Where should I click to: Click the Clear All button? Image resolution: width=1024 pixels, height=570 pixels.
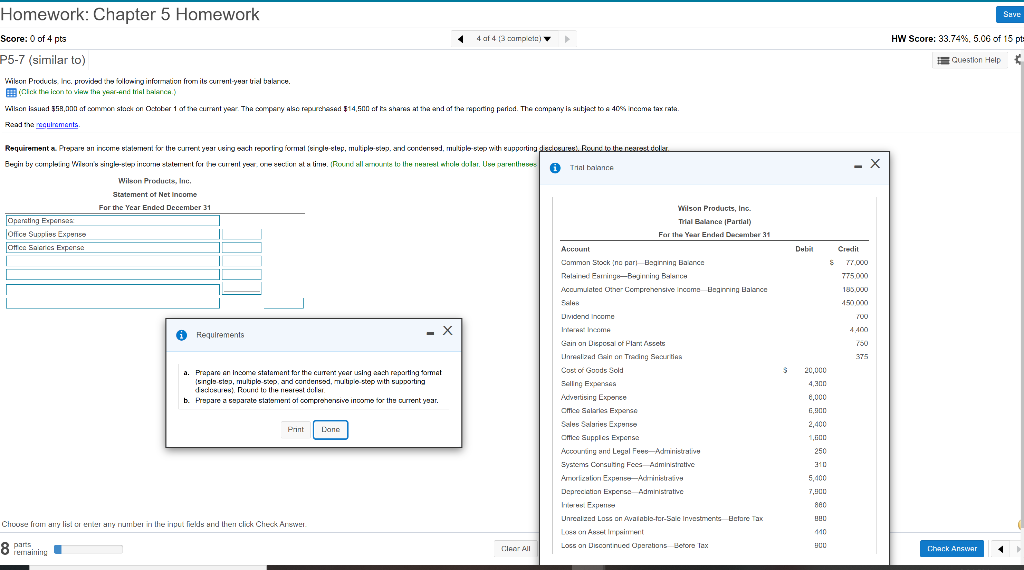click(x=516, y=548)
